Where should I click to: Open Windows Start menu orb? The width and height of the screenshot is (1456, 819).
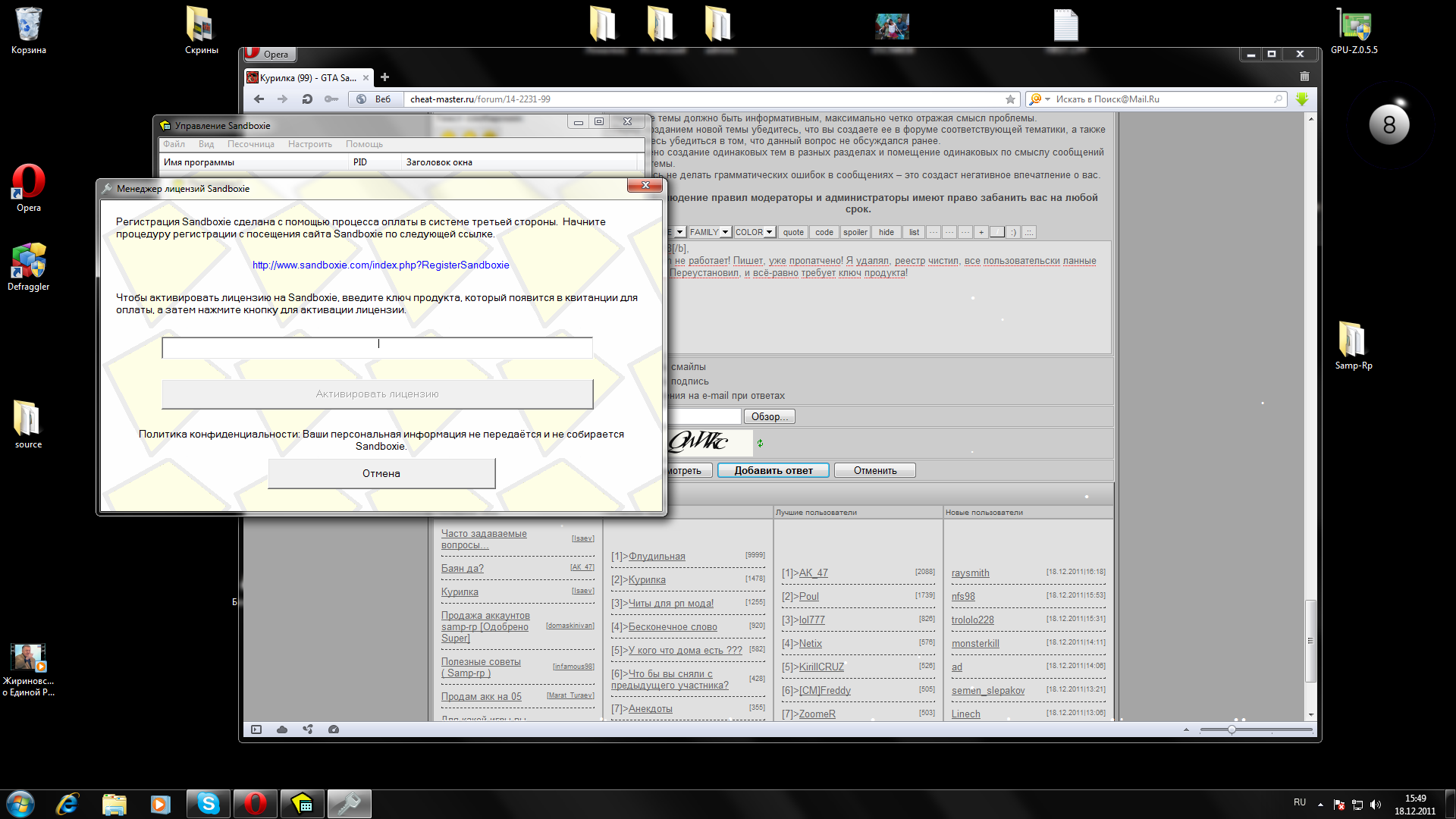click(20, 804)
